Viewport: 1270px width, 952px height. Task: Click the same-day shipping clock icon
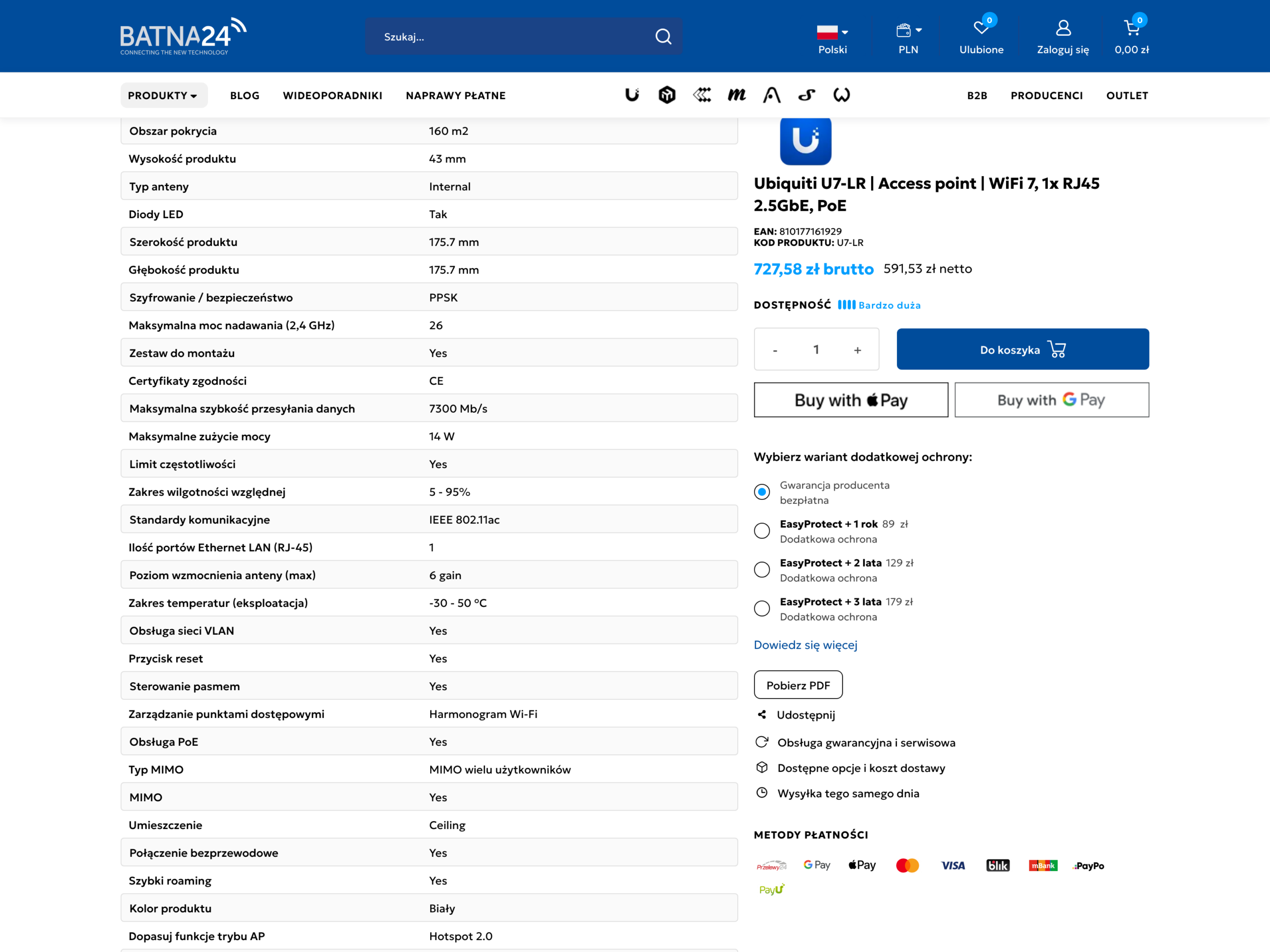coord(762,792)
